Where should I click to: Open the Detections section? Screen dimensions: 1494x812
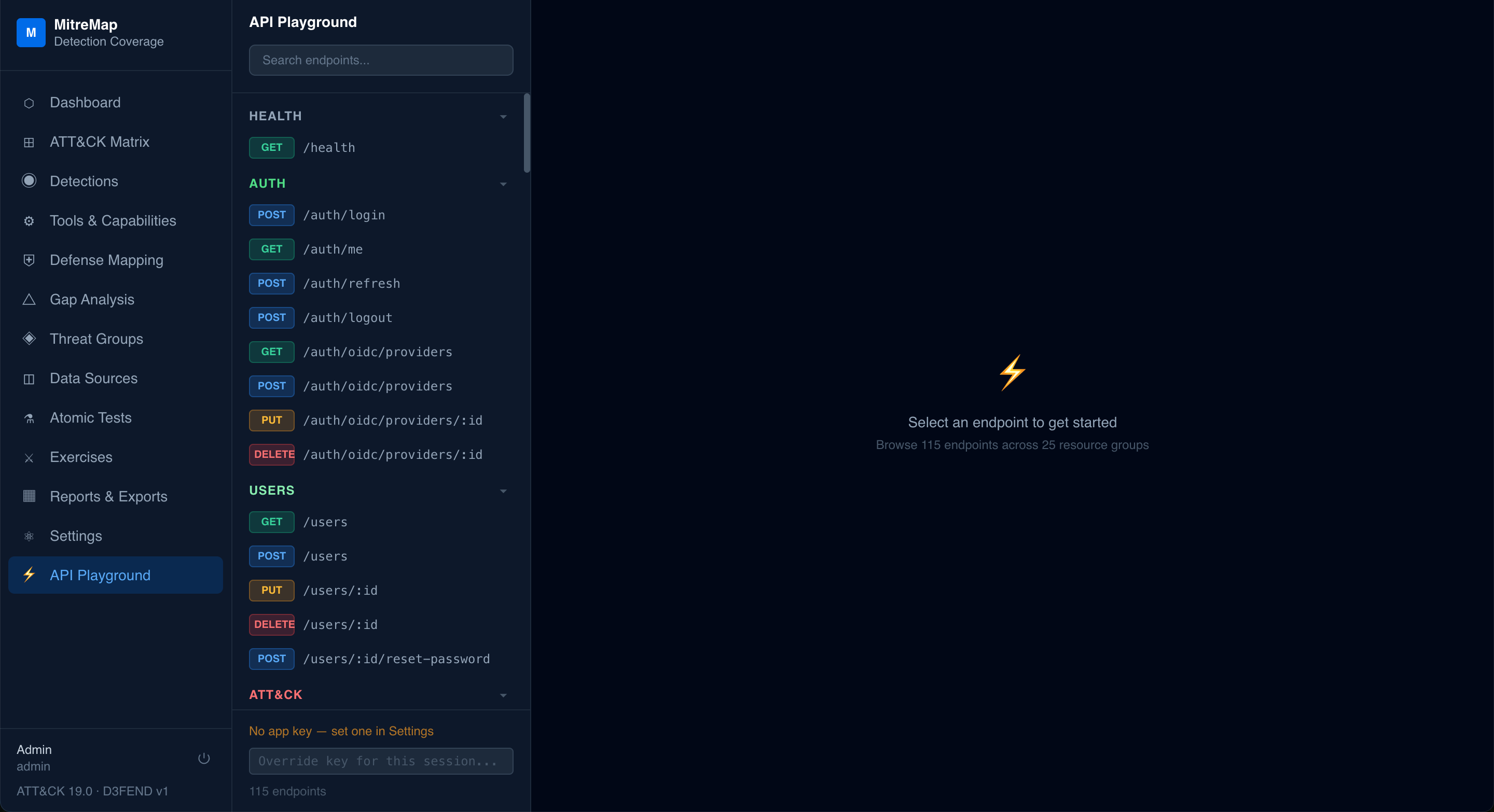(x=115, y=181)
